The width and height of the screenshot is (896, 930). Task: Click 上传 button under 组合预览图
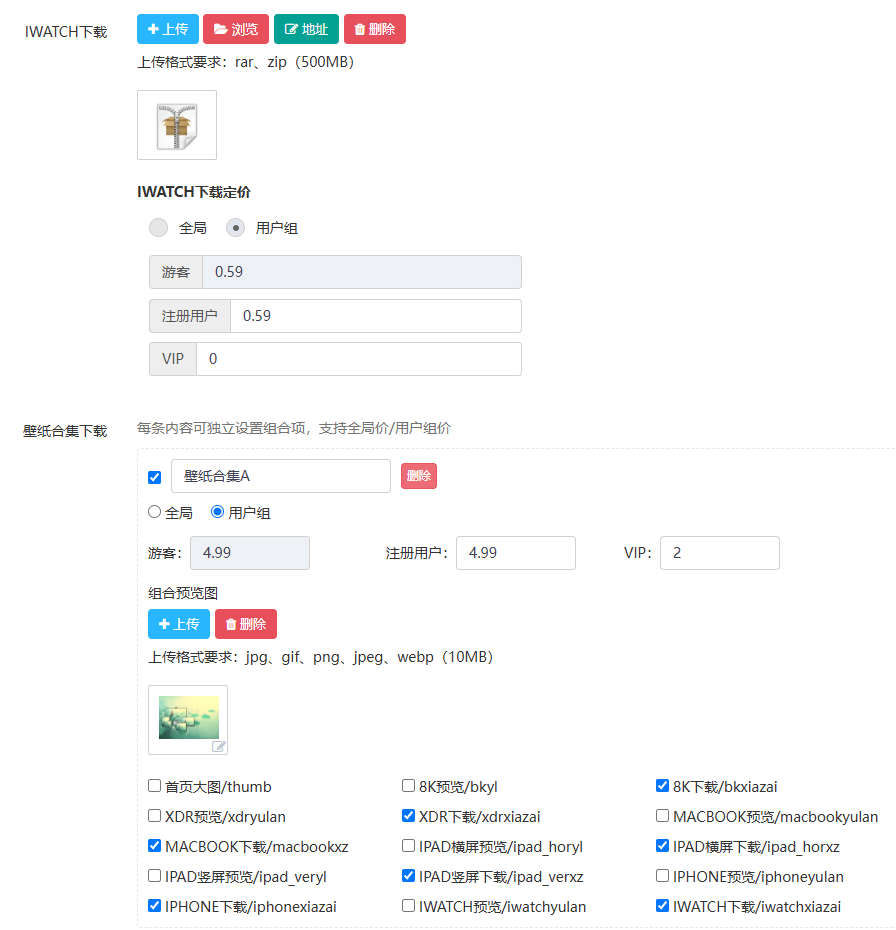[x=178, y=624]
